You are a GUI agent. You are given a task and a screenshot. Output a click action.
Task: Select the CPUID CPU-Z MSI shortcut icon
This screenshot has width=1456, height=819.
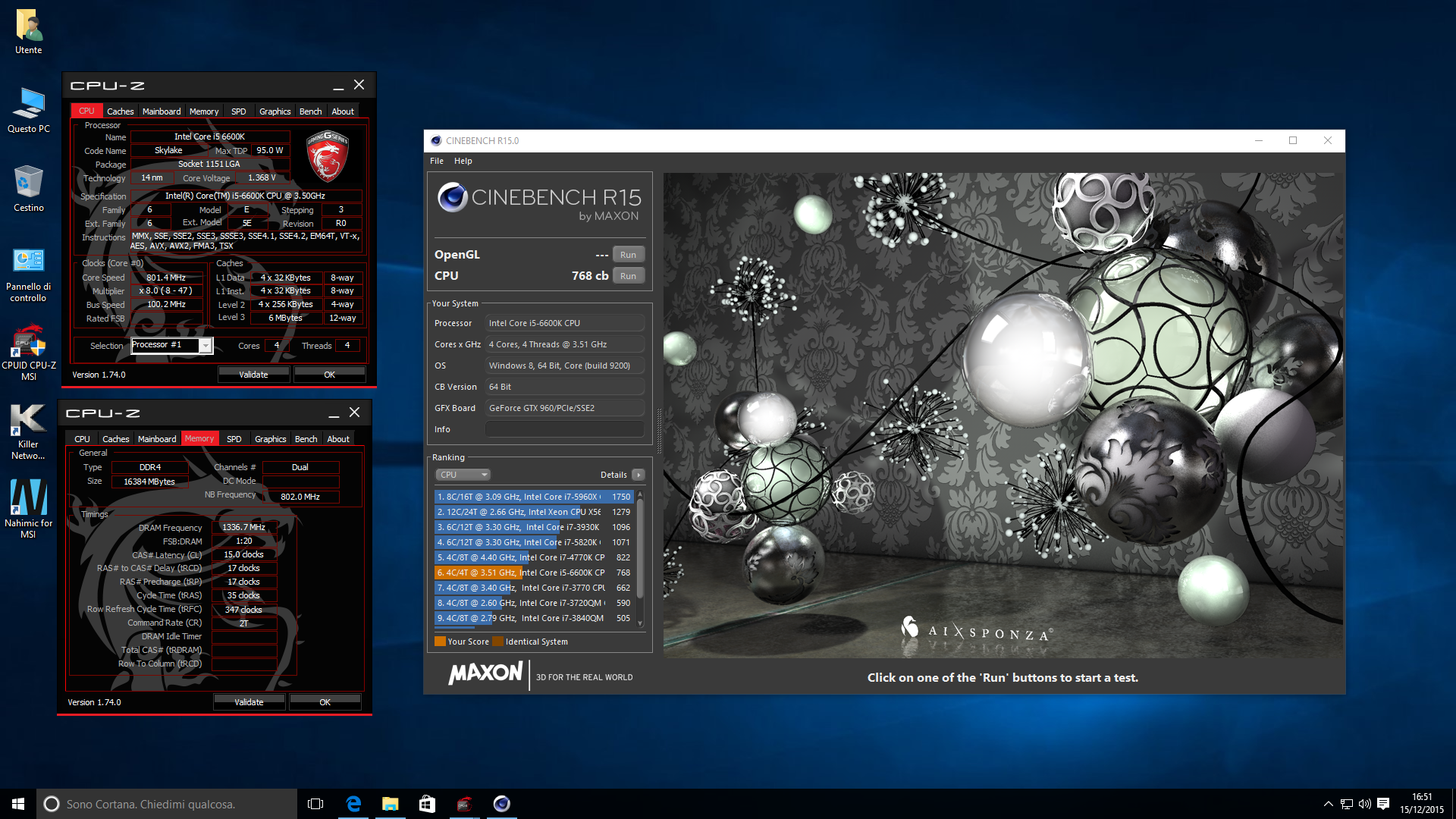point(29,353)
